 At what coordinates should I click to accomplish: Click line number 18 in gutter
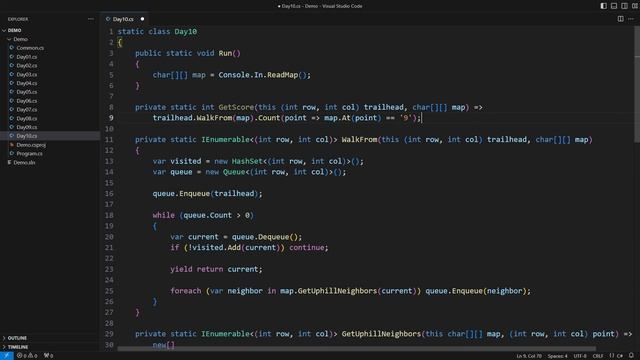coord(109,215)
